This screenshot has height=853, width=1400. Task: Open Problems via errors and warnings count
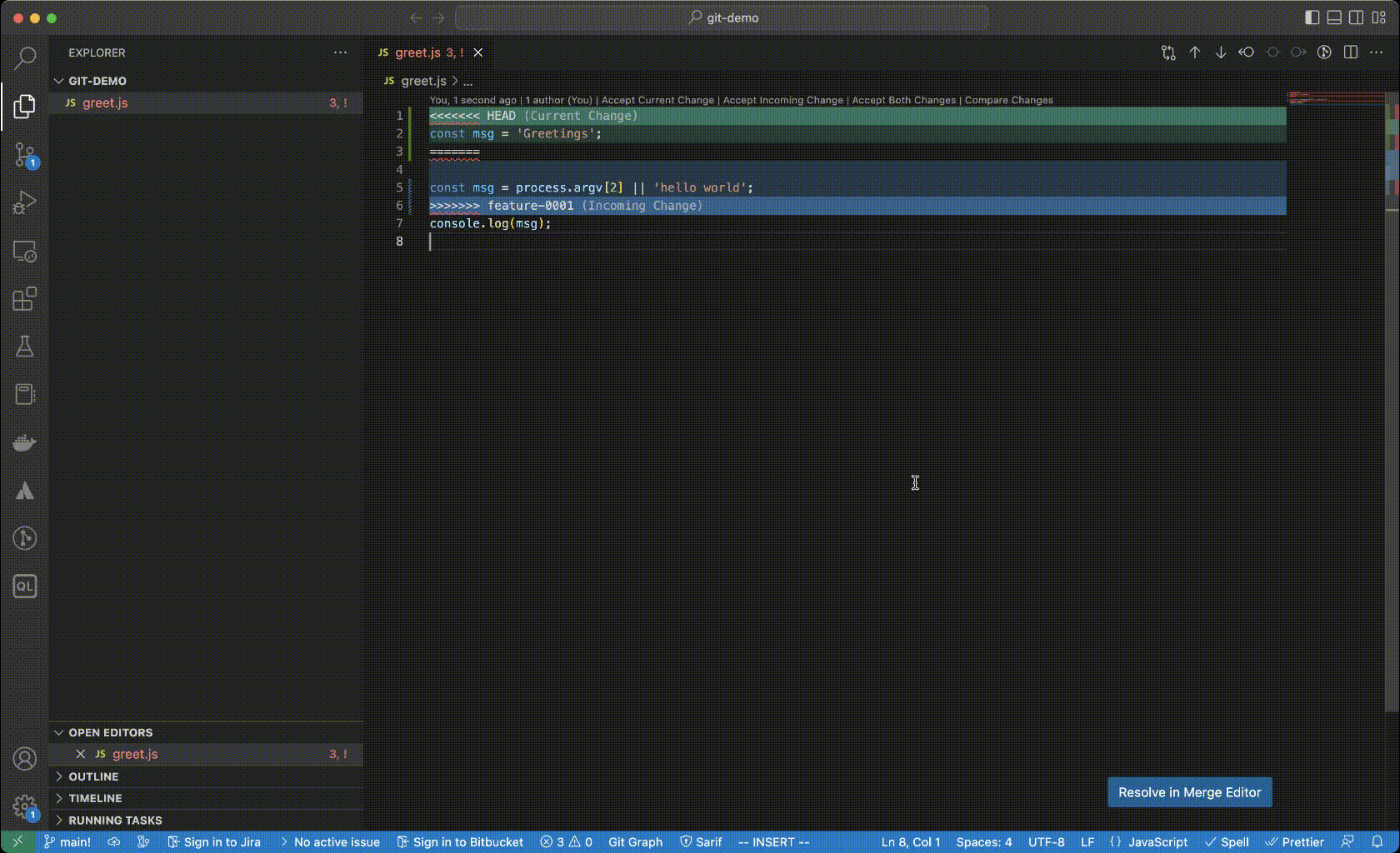pyautogui.click(x=566, y=842)
